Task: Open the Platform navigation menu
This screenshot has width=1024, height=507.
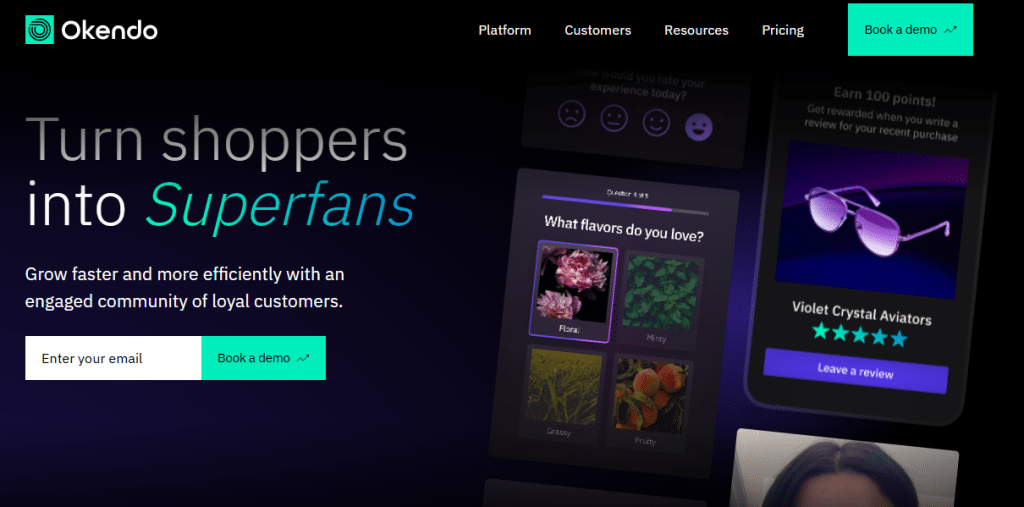Action: coord(505,30)
